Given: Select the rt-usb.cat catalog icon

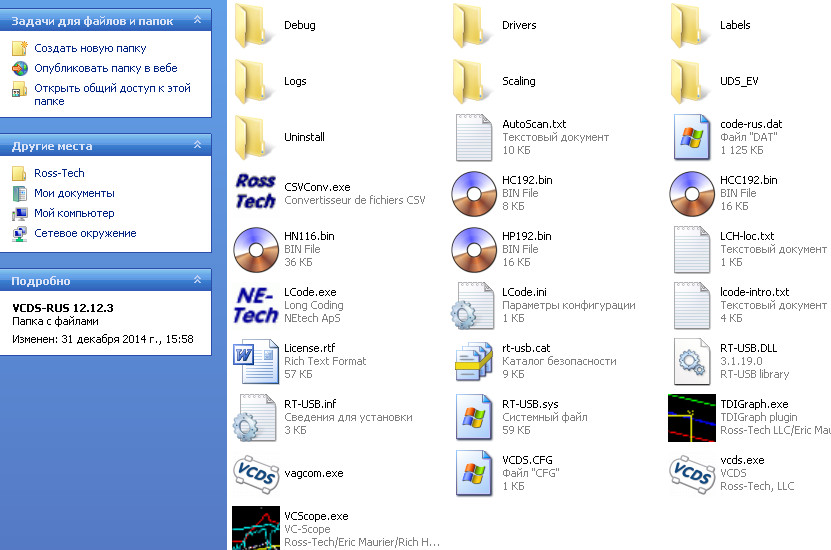Looking at the screenshot, I should pyautogui.click(x=473, y=361).
